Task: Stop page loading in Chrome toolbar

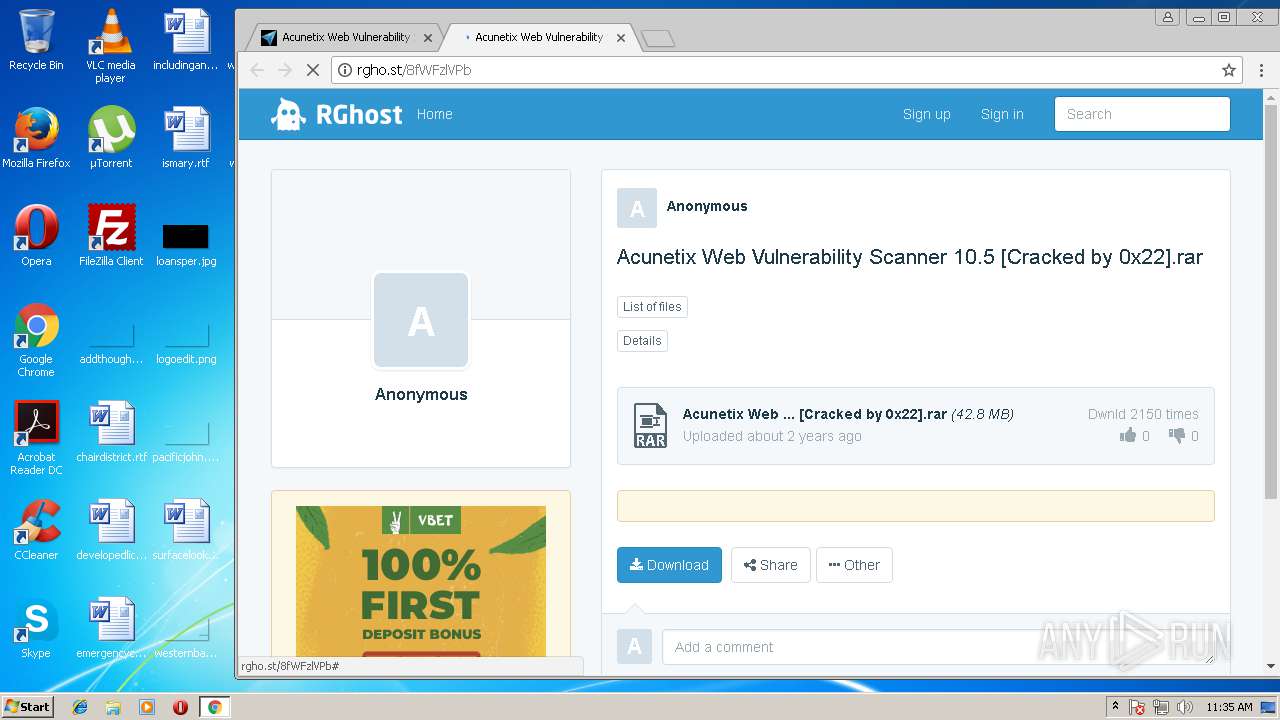Action: (x=312, y=70)
